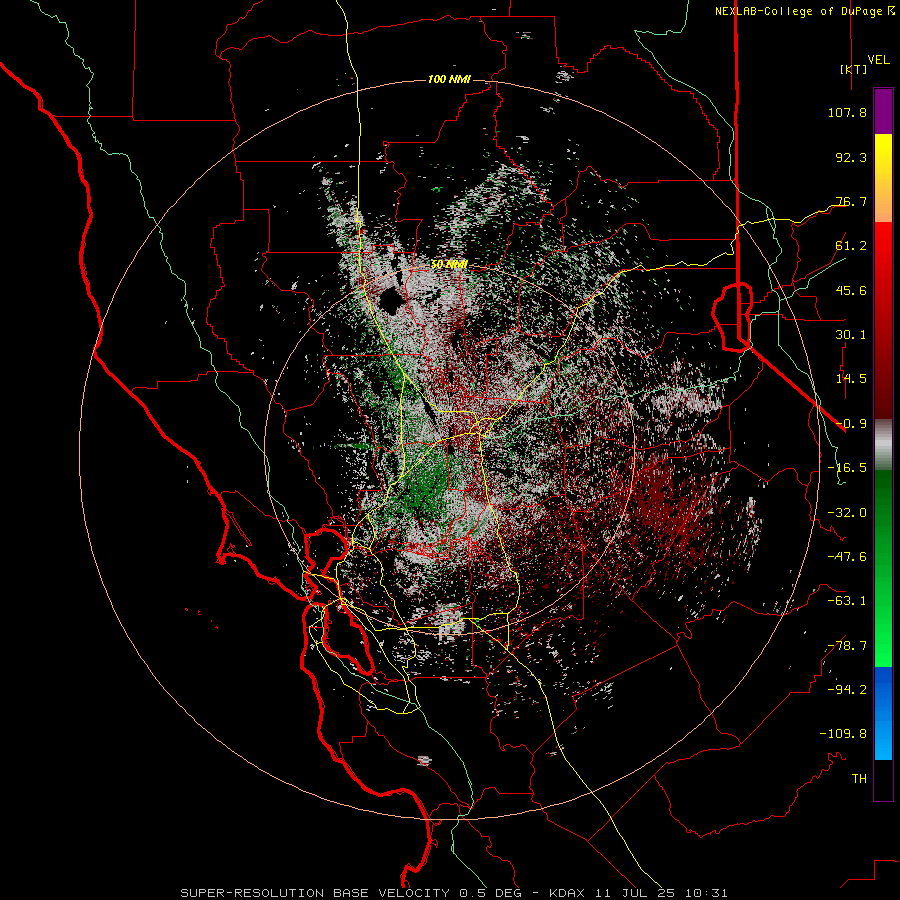Click the -47.6 legend value
This screenshot has width=900, height=900.
tap(847, 557)
